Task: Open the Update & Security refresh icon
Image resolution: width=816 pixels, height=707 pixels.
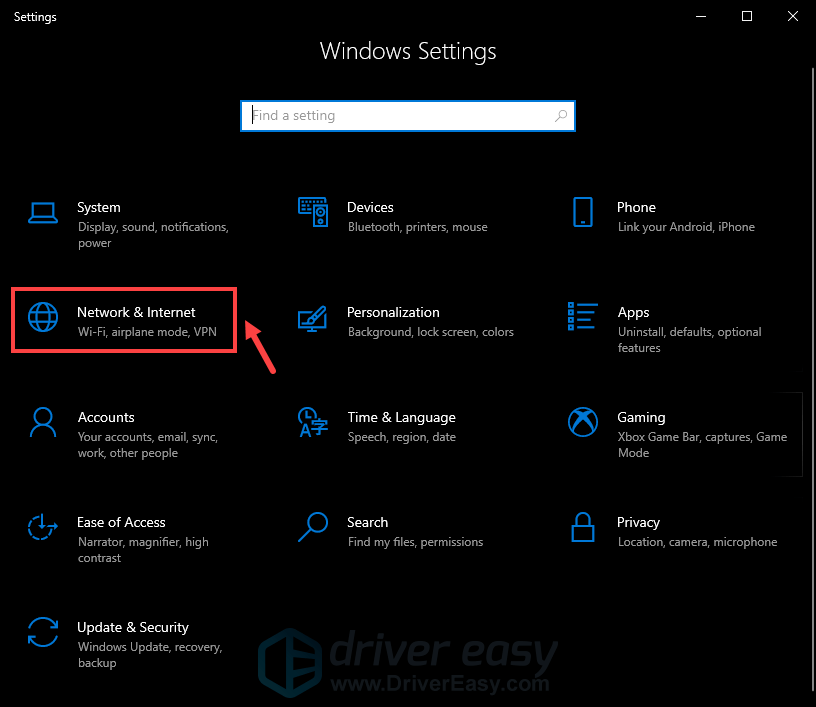Action: pos(43,632)
